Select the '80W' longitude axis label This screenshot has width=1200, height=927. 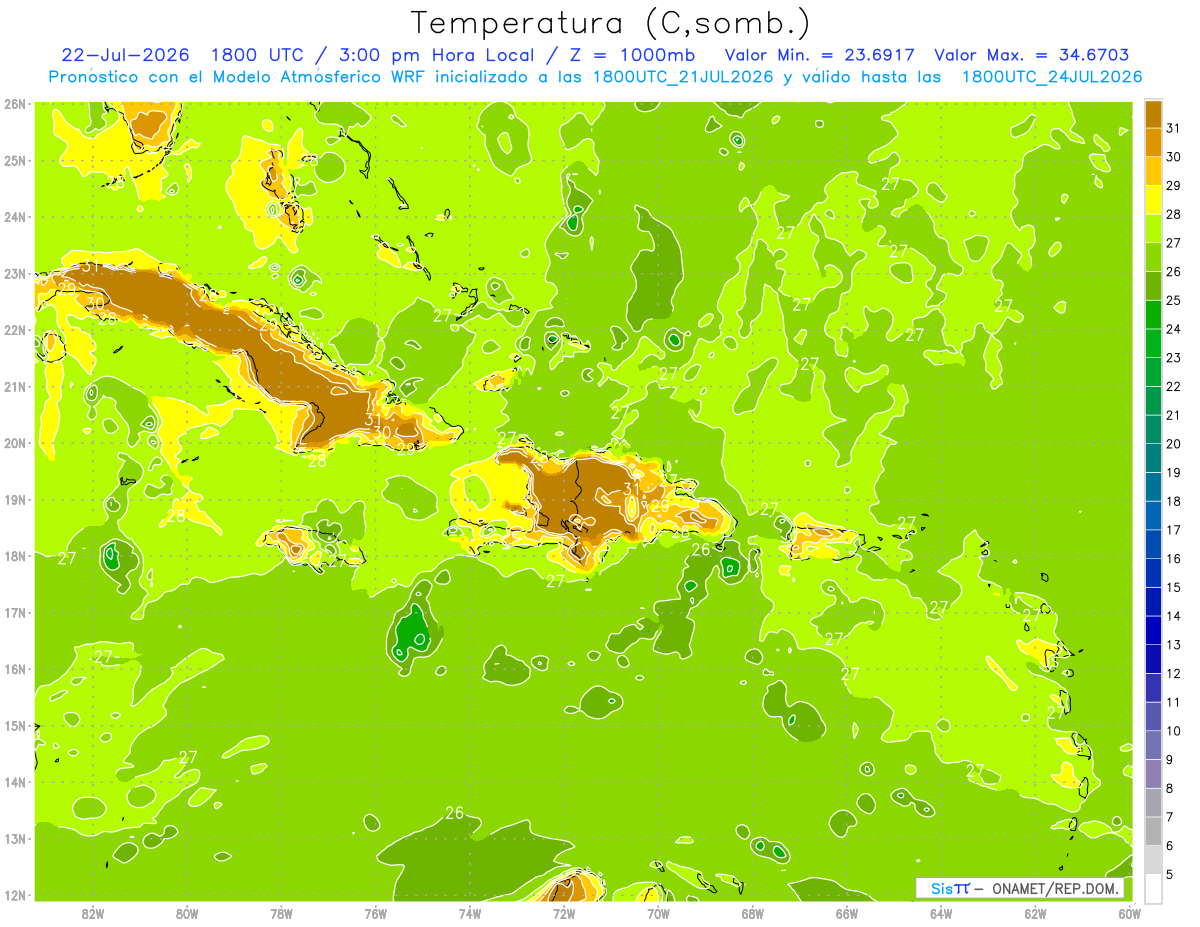[187, 914]
